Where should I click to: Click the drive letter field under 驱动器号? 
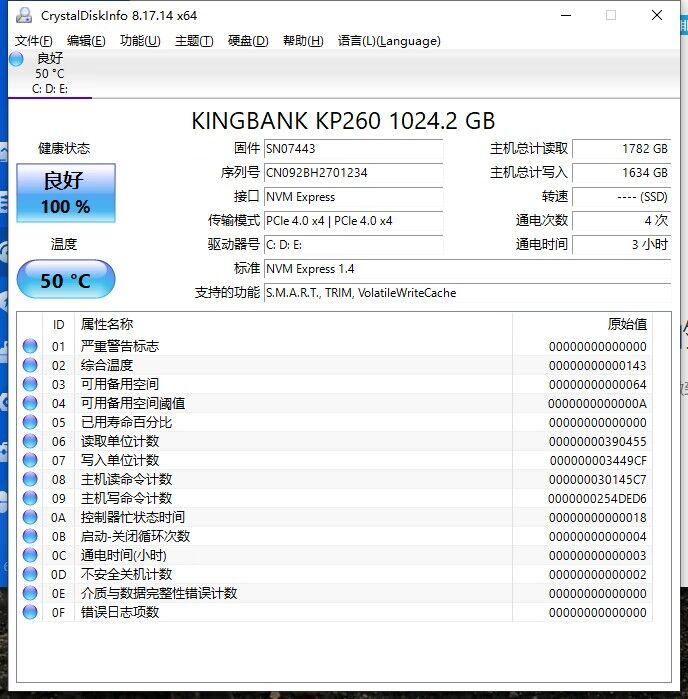pyautogui.click(x=353, y=245)
